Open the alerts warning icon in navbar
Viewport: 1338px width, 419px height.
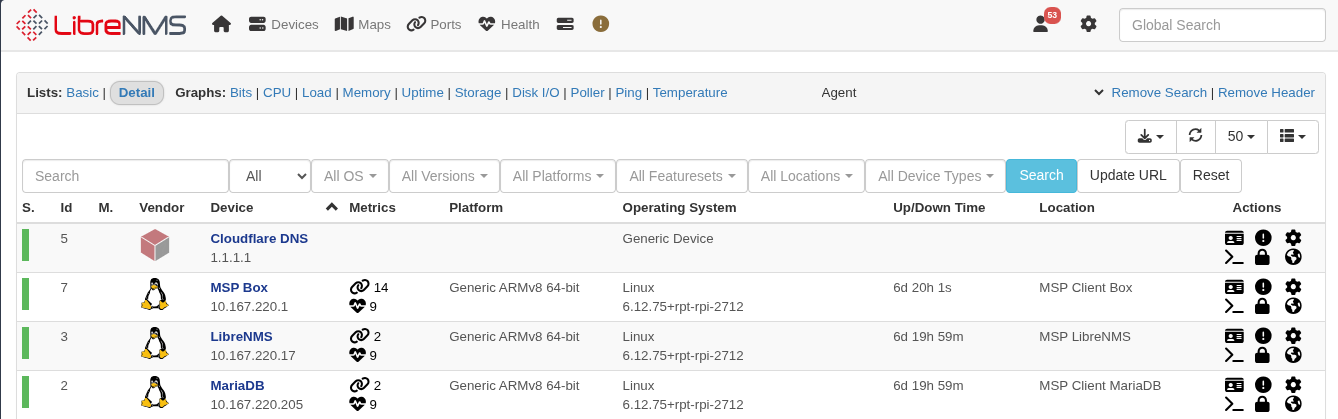click(x=600, y=24)
